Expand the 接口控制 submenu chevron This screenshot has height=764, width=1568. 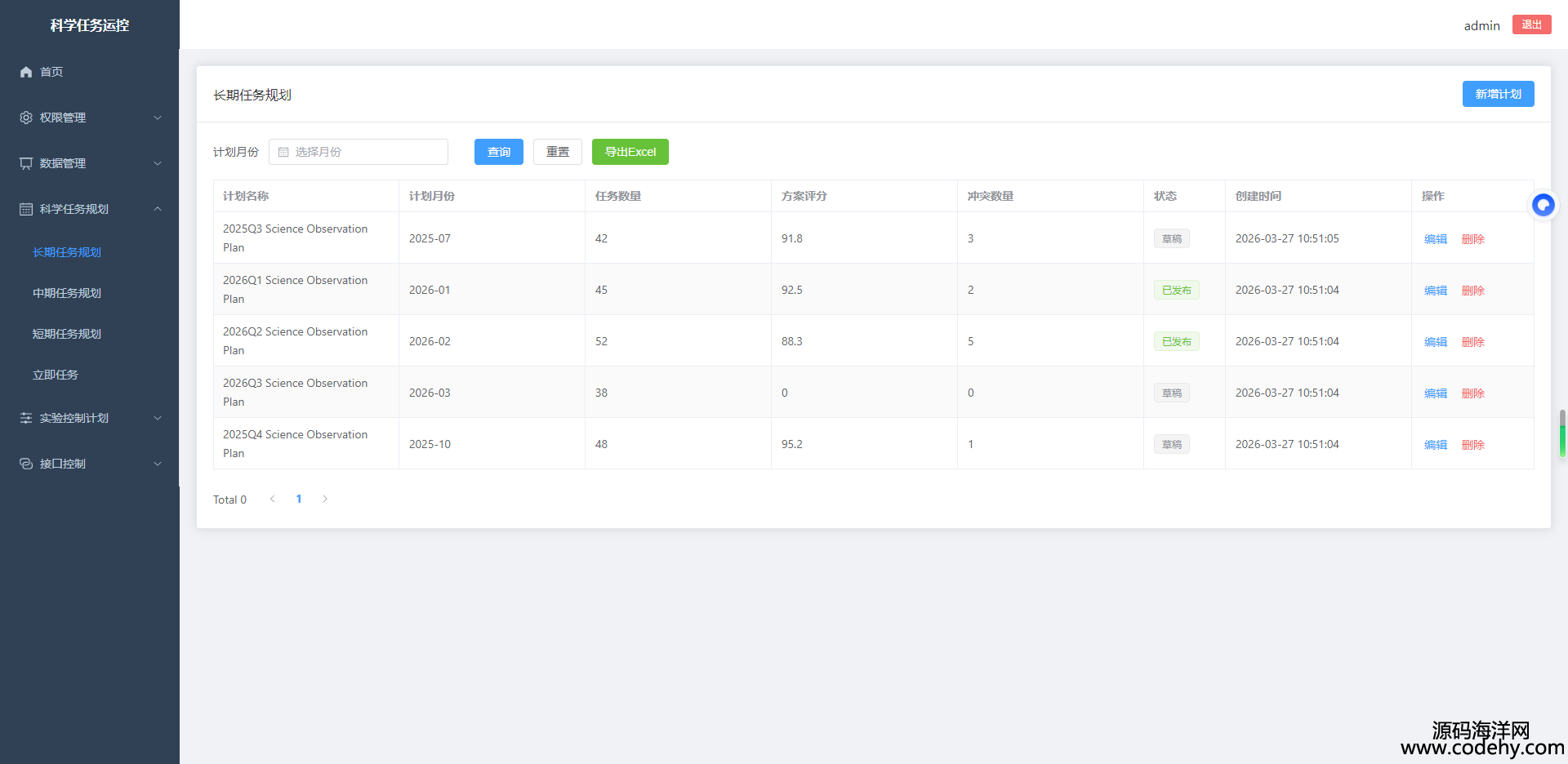(158, 464)
